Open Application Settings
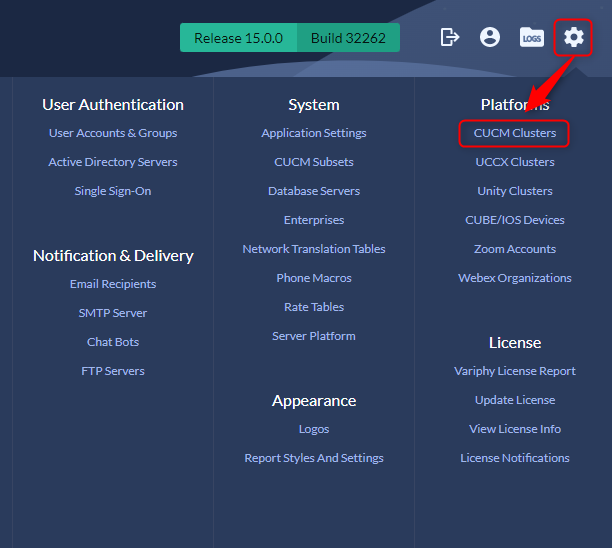The image size is (612, 548). 314,133
